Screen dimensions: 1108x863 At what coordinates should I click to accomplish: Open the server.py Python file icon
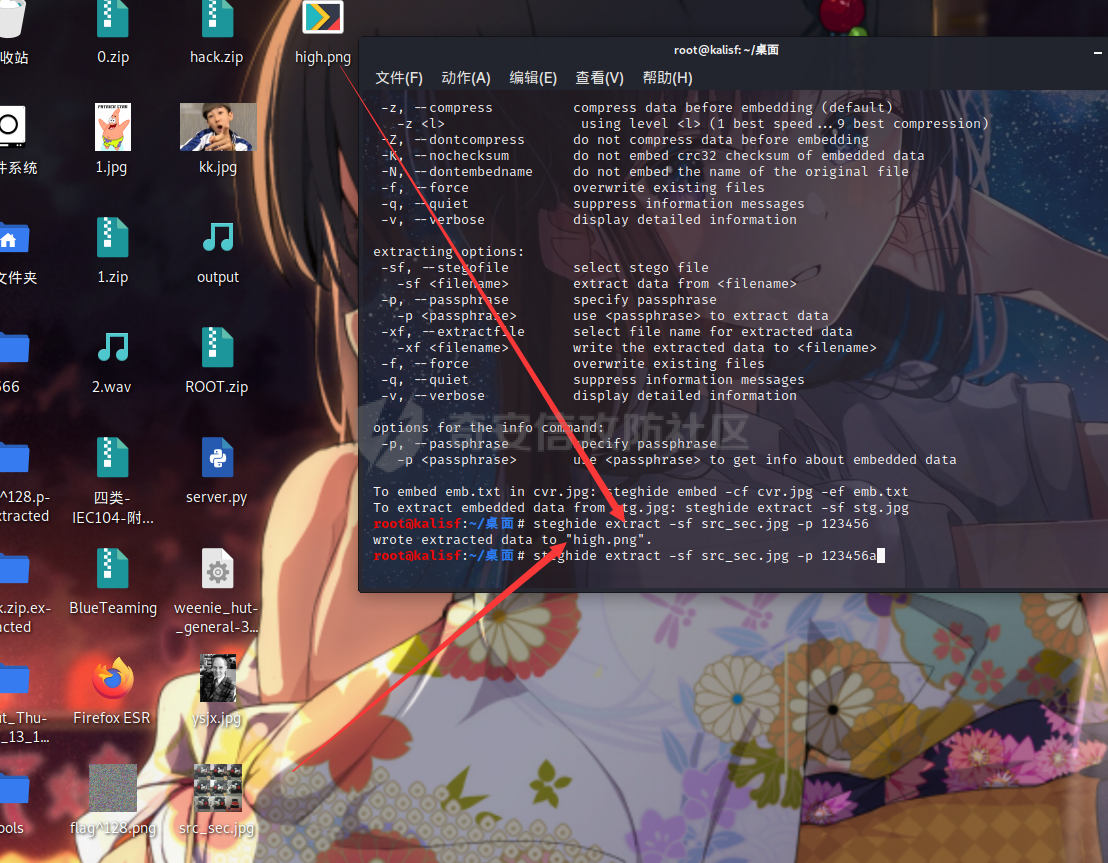coord(217,457)
